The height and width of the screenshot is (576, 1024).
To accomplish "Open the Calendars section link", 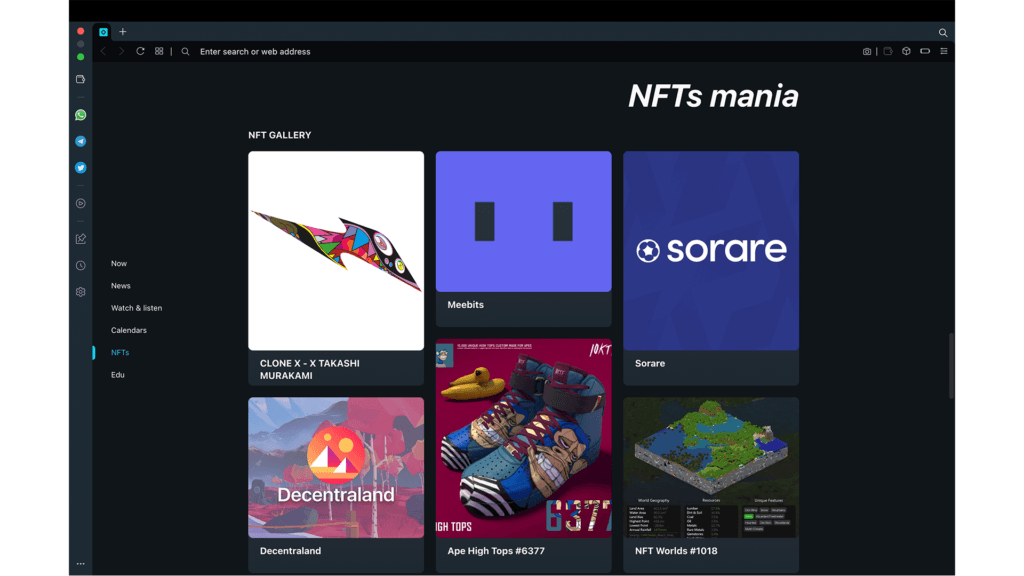I will [x=129, y=330].
